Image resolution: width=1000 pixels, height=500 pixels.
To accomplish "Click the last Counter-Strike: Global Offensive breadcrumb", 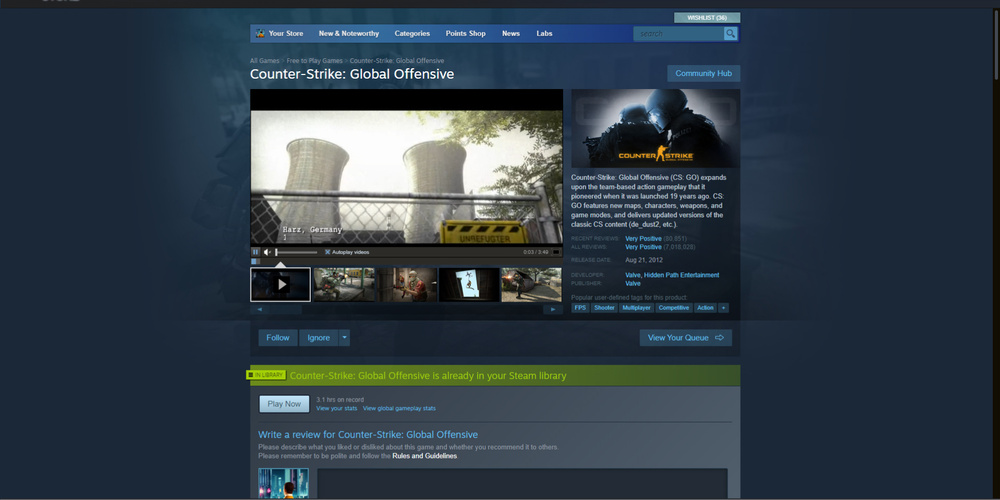I will (397, 61).
